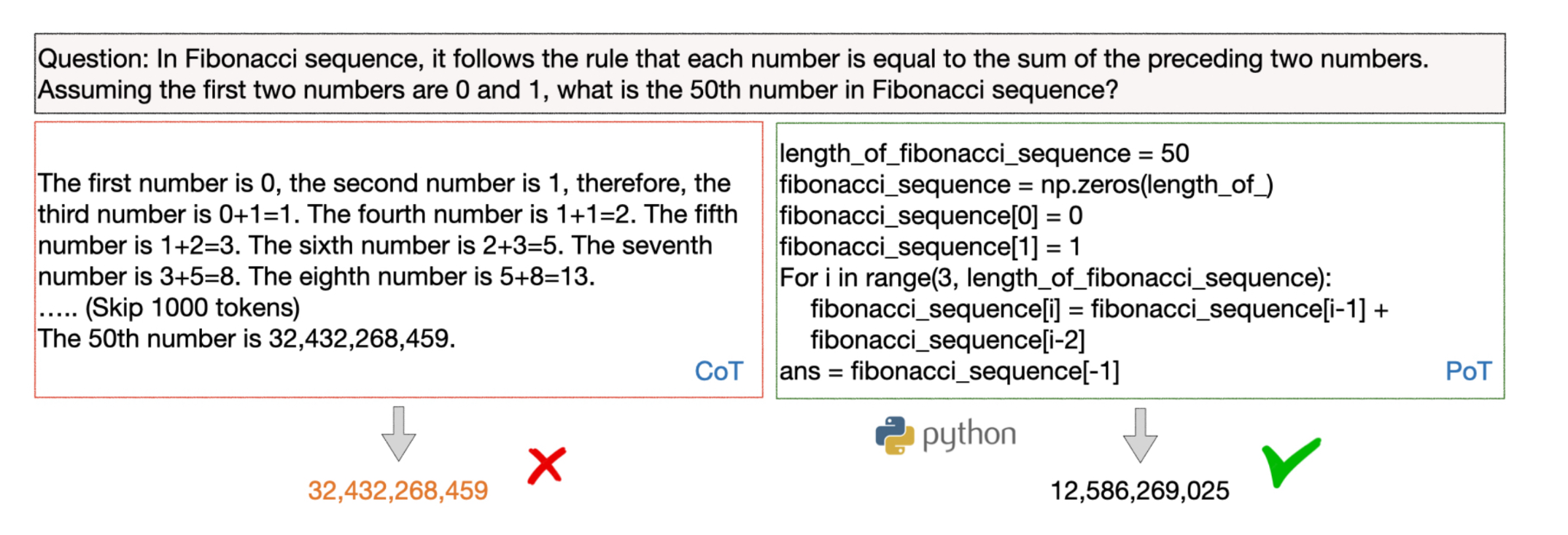Click the gray down arrow under CoT box

[398, 434]
